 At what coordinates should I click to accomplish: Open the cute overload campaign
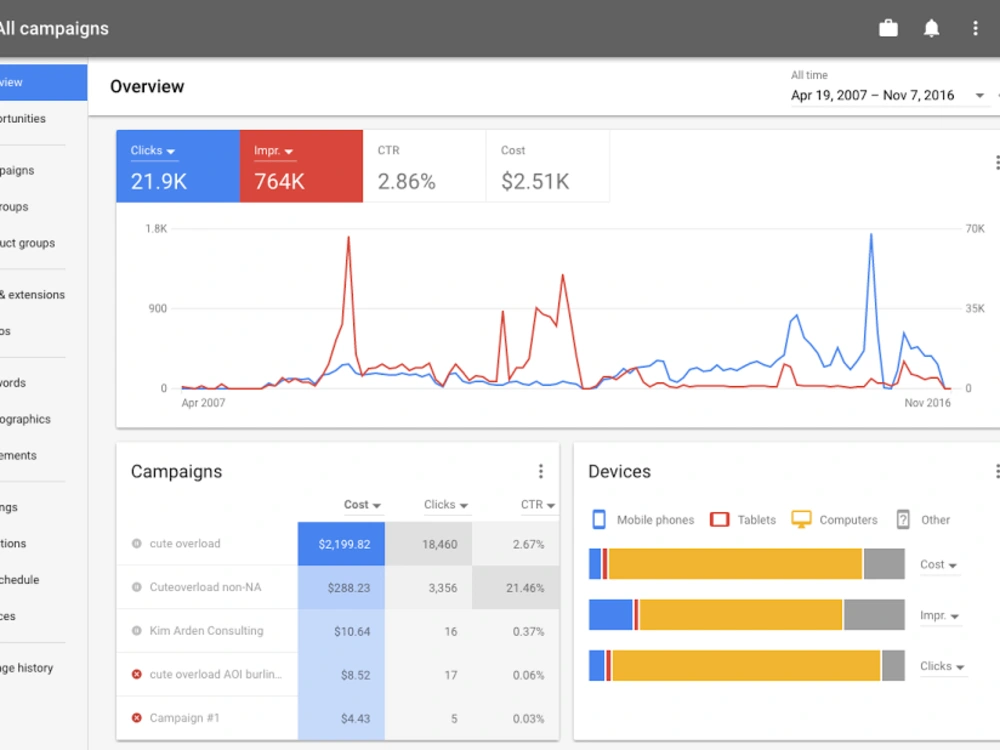185,543
